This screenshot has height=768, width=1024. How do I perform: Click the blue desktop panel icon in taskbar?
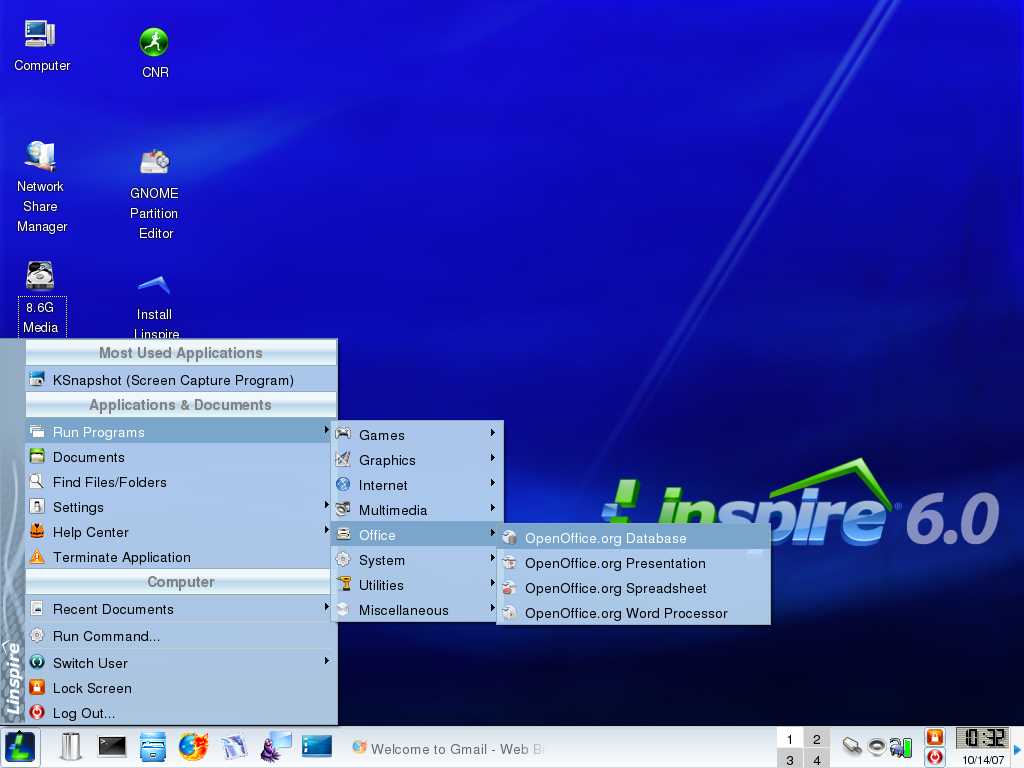(317, 746)
